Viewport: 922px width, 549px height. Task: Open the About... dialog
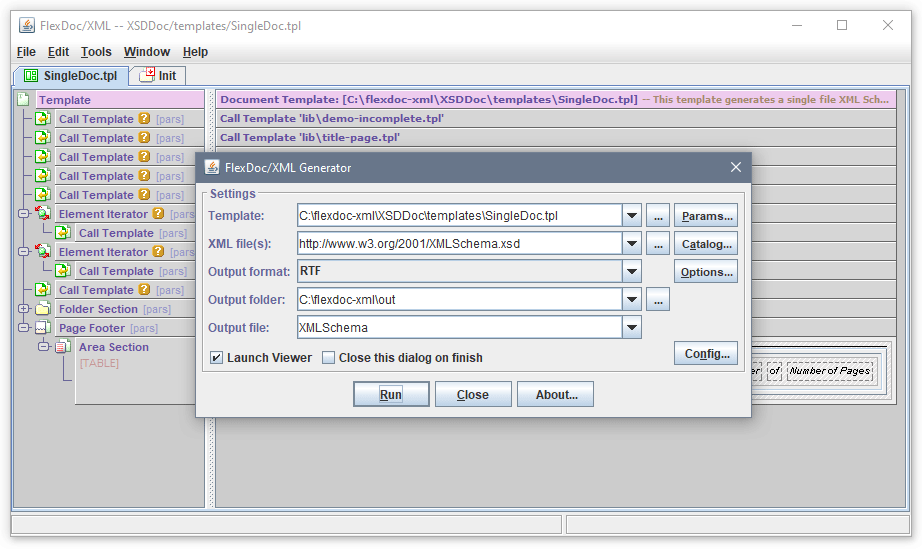(x=556, y=394)
